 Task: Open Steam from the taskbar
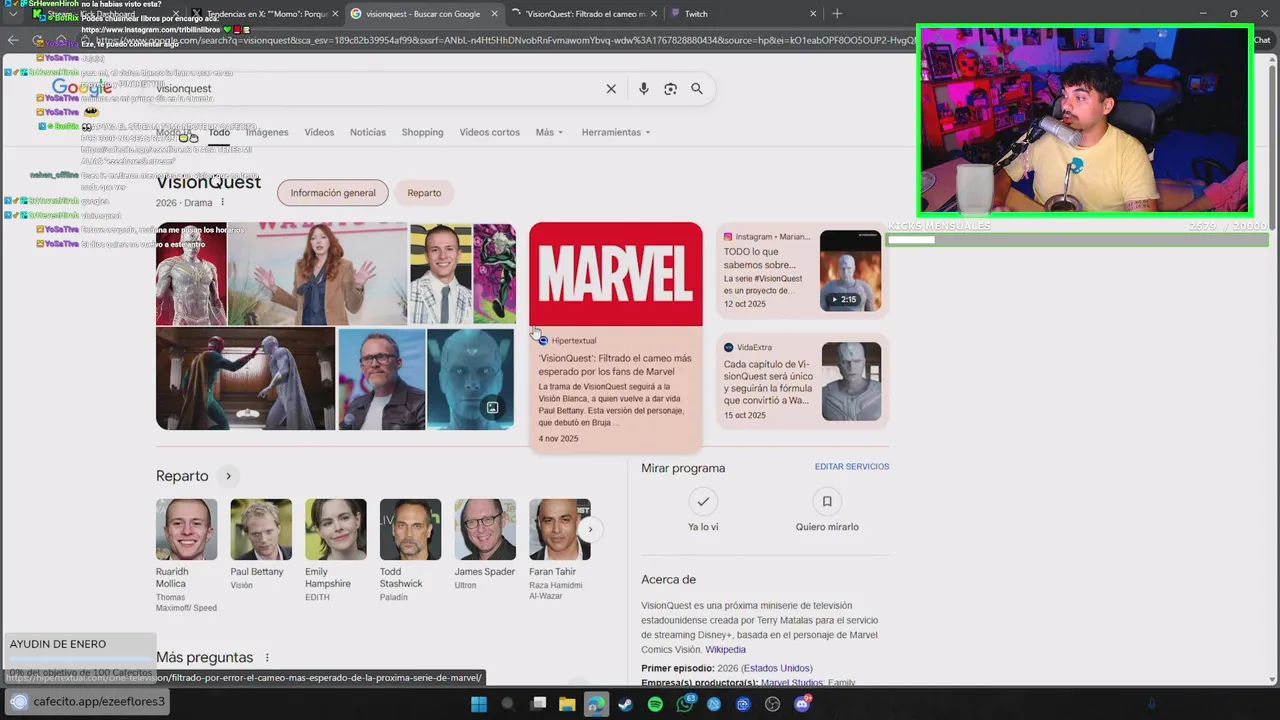(625, 704)
